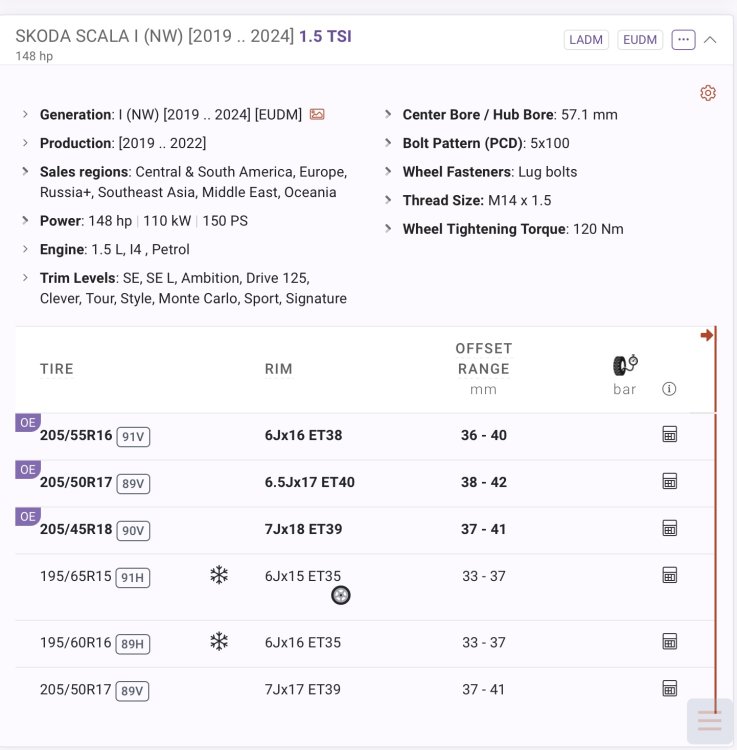Click the OE badge on 205/45R18 row

pos(28,517)
